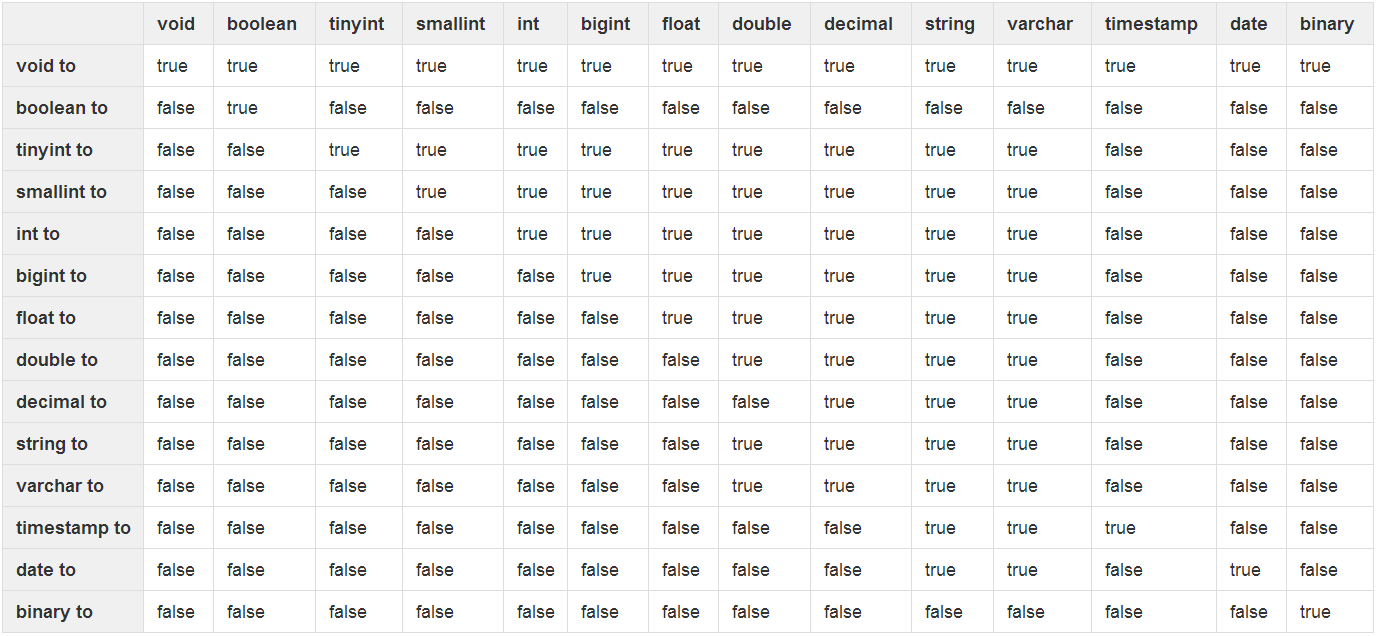Viewport: 1377px width, 636px height.
Task: Click the 'tinyint' column header
Action: coord(356,24)
